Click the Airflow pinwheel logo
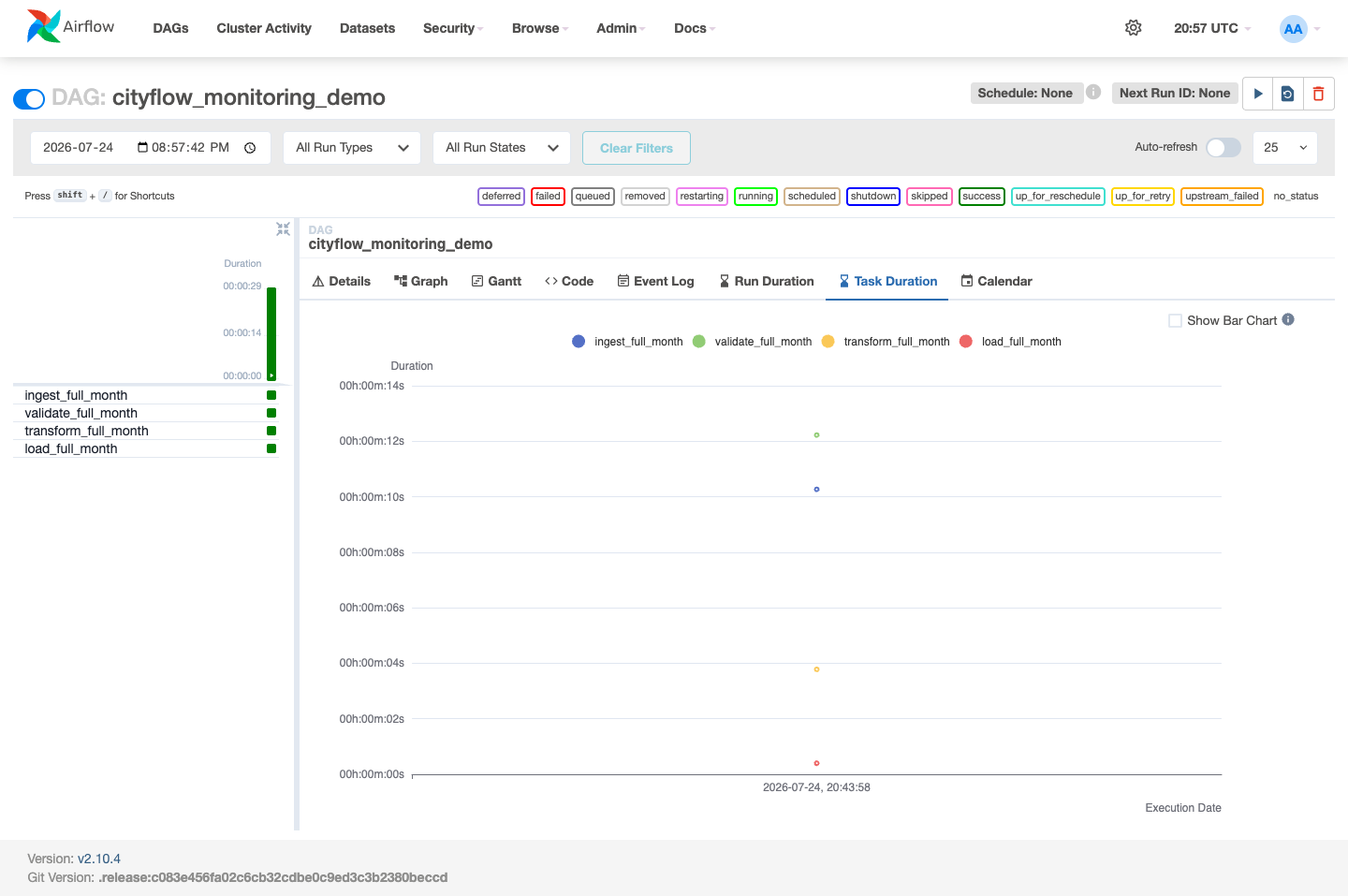 (x=43, y=26)
